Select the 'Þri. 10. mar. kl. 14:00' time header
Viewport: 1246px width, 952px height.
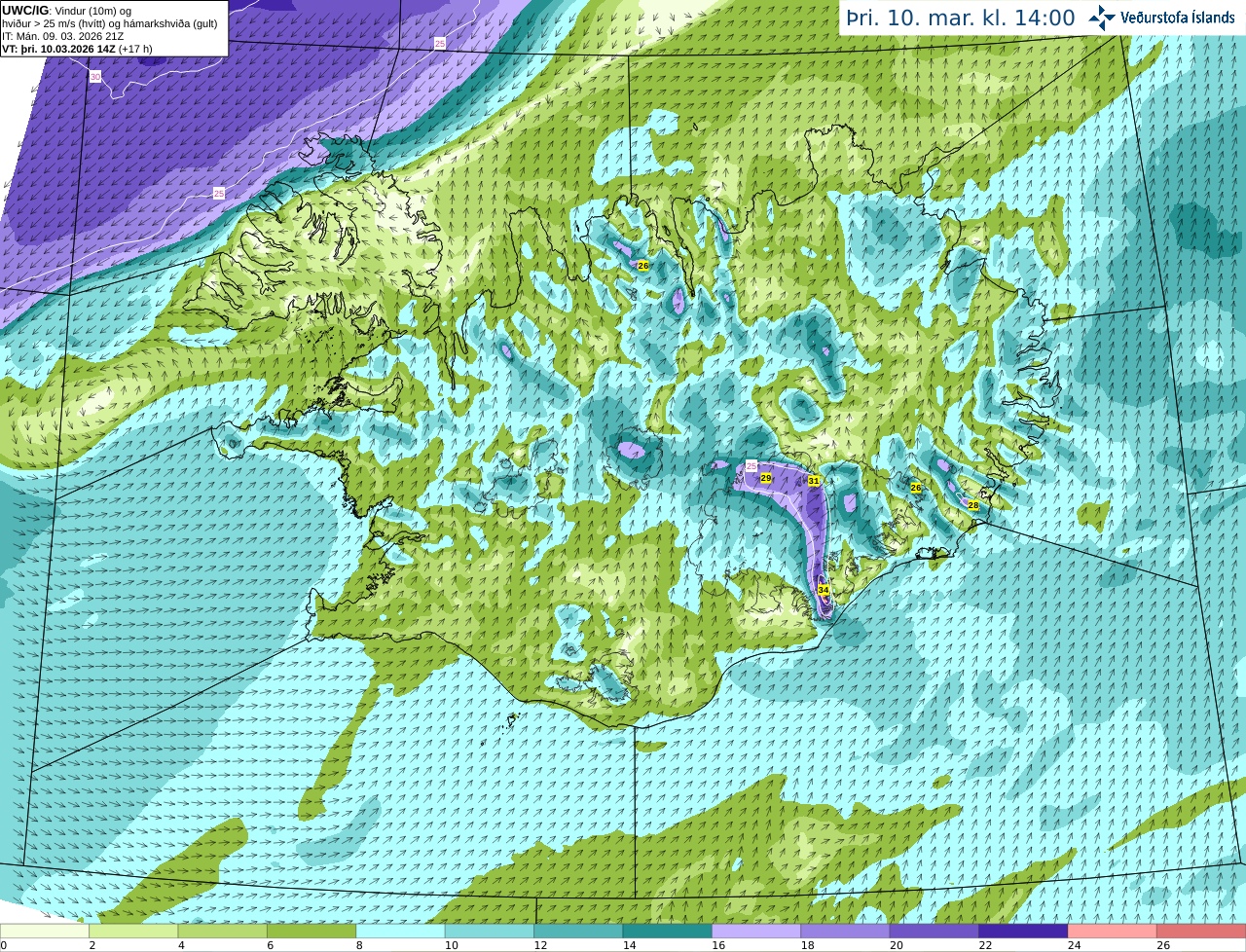[x=961, y=18]
